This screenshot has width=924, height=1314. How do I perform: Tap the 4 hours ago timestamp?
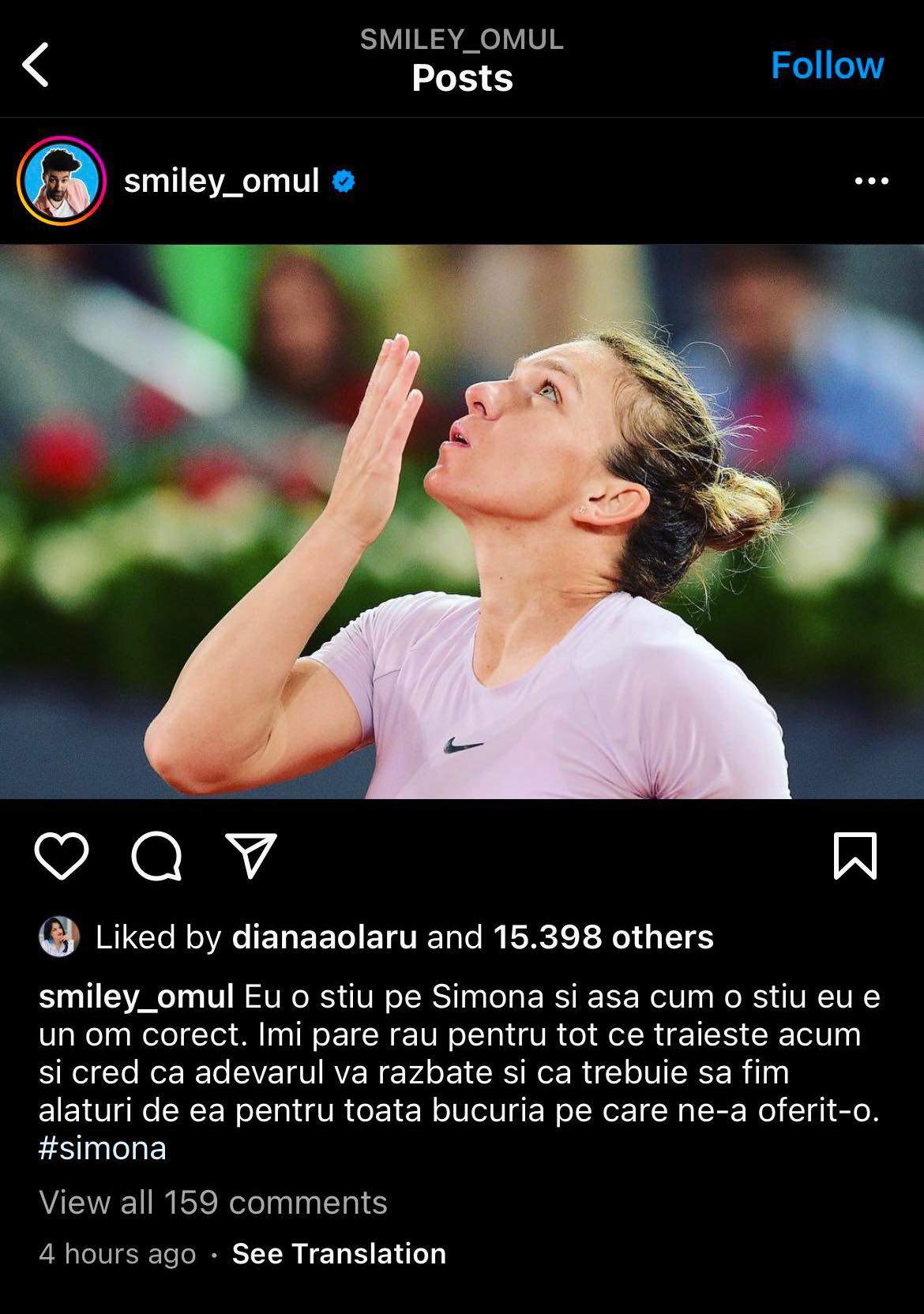pyautogui.click(x=118, y=1253)
